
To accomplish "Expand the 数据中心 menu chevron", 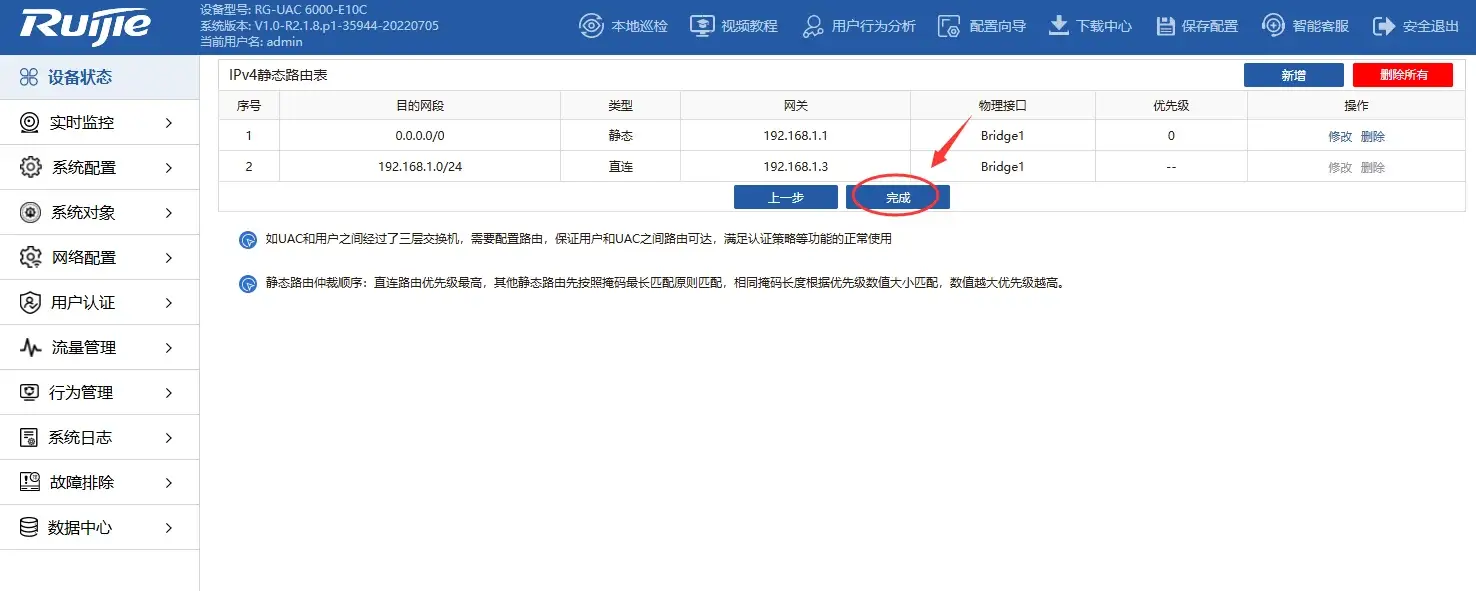I will pyautogui.click(x=168, y=527).
